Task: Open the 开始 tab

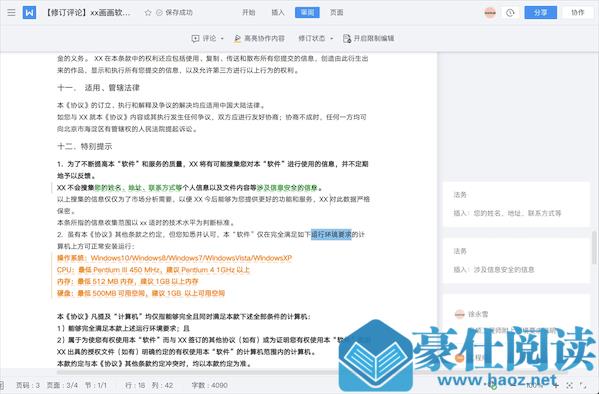Action: [x=249, y=13]
